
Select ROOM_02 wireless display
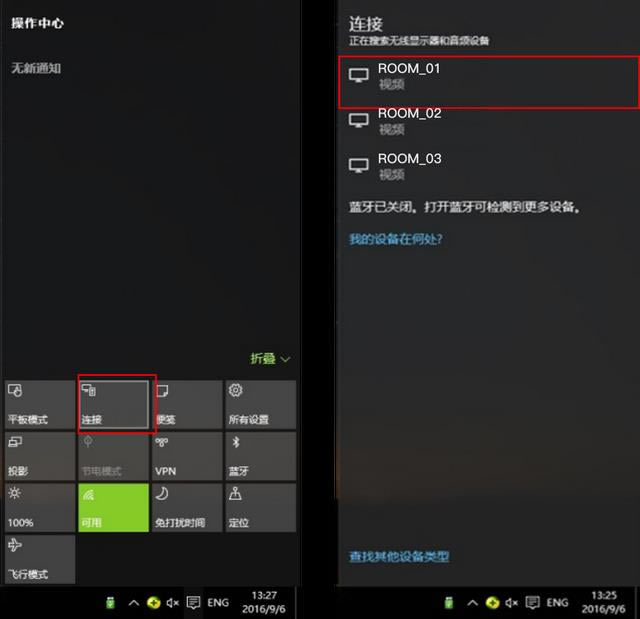tap(489, 121)
